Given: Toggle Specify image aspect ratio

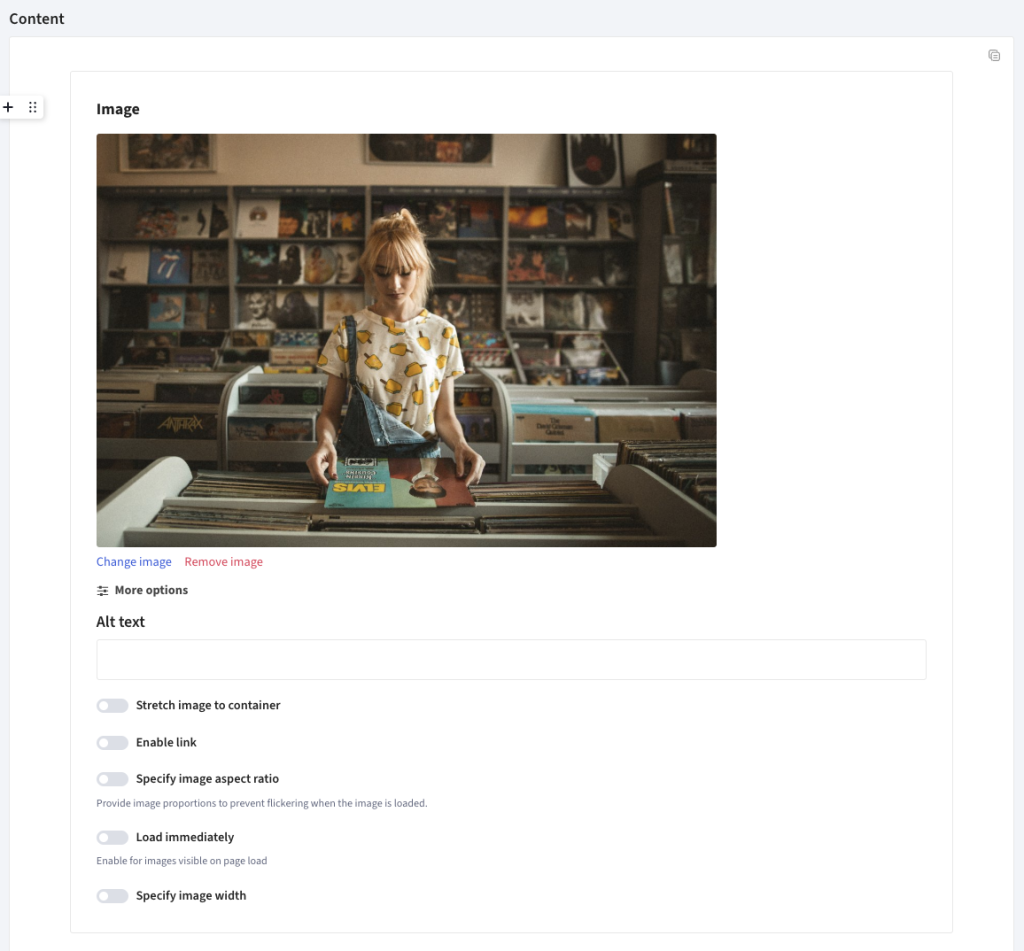Looking at the screenshot, I should pyautogui.click(x=112, y=779).
